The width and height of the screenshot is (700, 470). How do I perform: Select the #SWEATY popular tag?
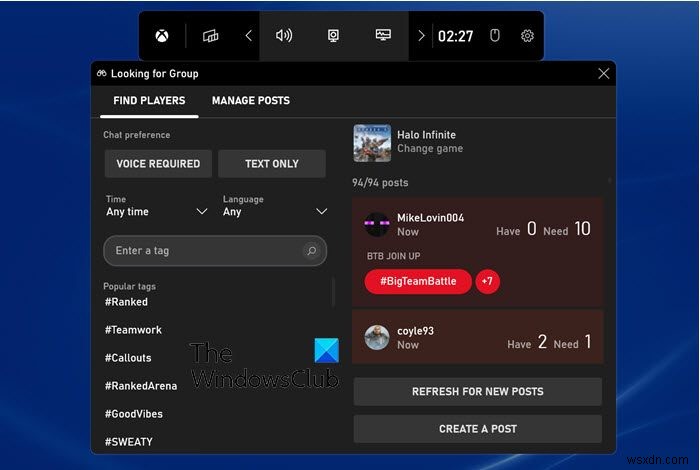coord(129,442)
